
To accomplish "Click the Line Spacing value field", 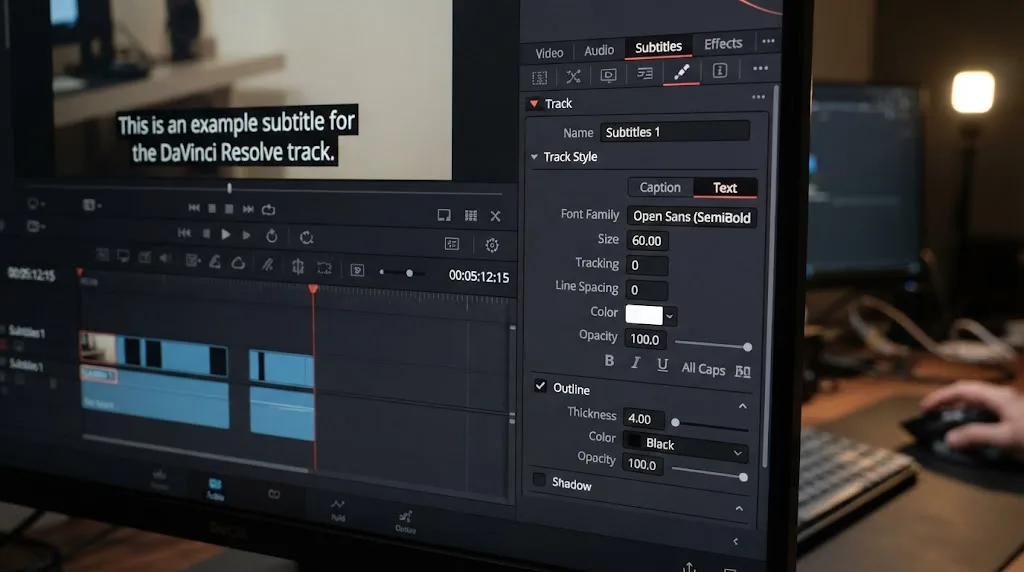I will point(647,290).
